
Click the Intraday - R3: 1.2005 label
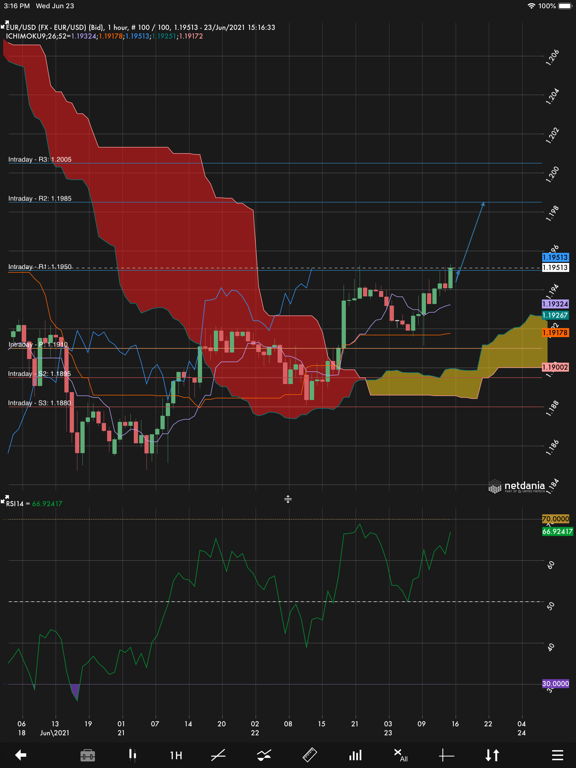[x=40, y=160]
